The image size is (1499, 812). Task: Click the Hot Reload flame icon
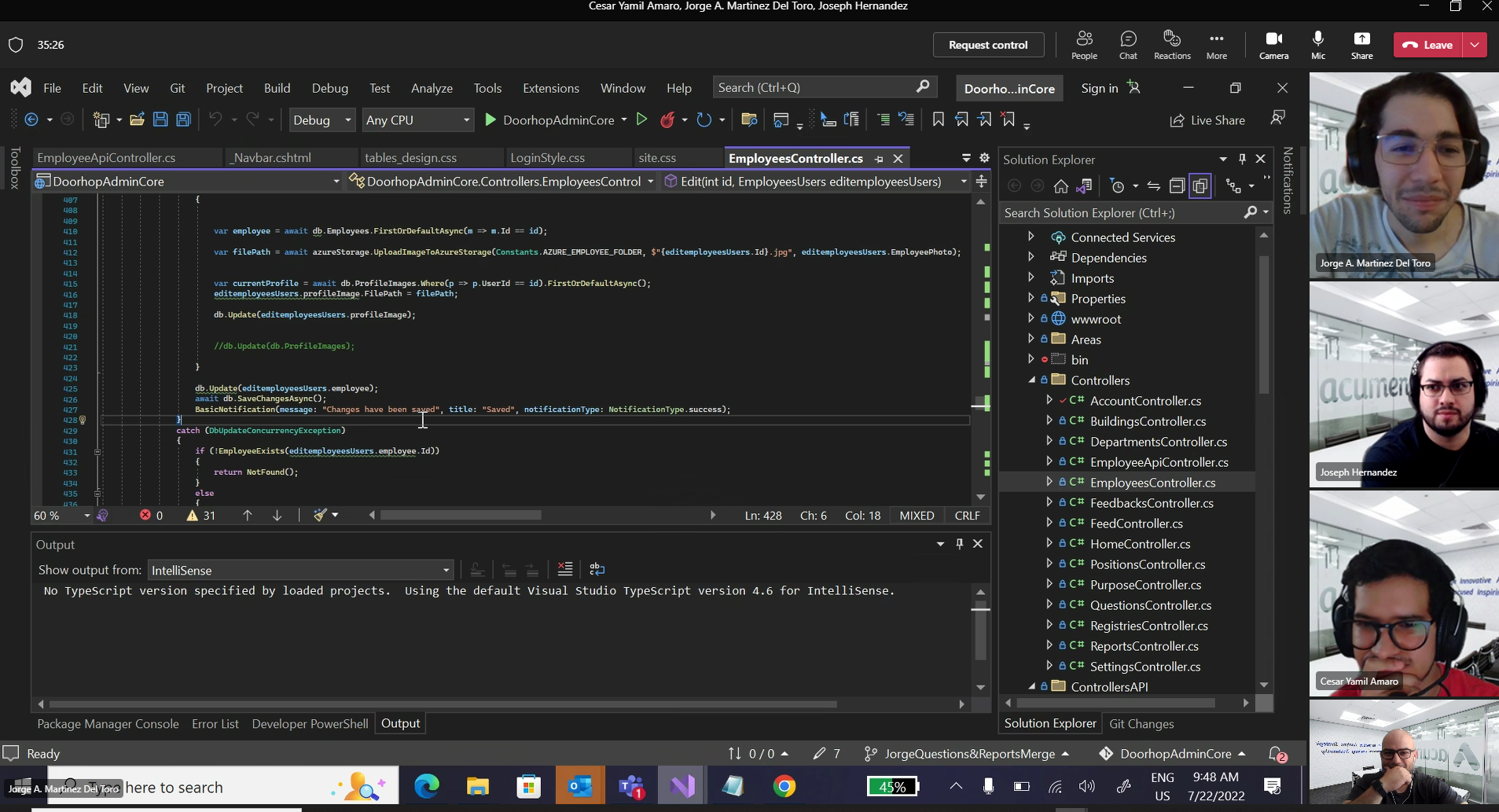click(667, 119)
